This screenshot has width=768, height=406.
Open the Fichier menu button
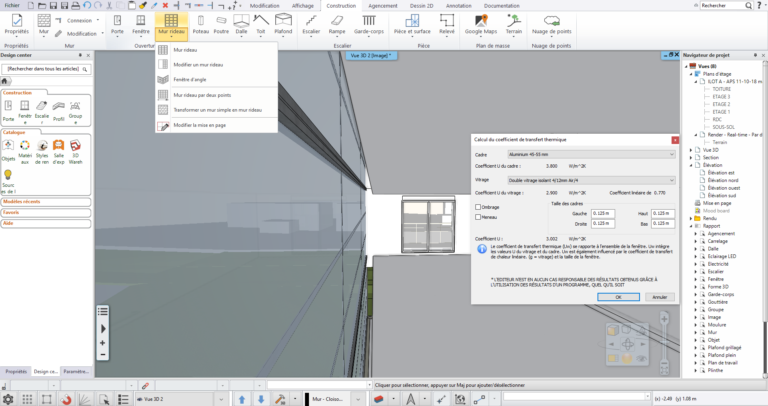[12, 5]
